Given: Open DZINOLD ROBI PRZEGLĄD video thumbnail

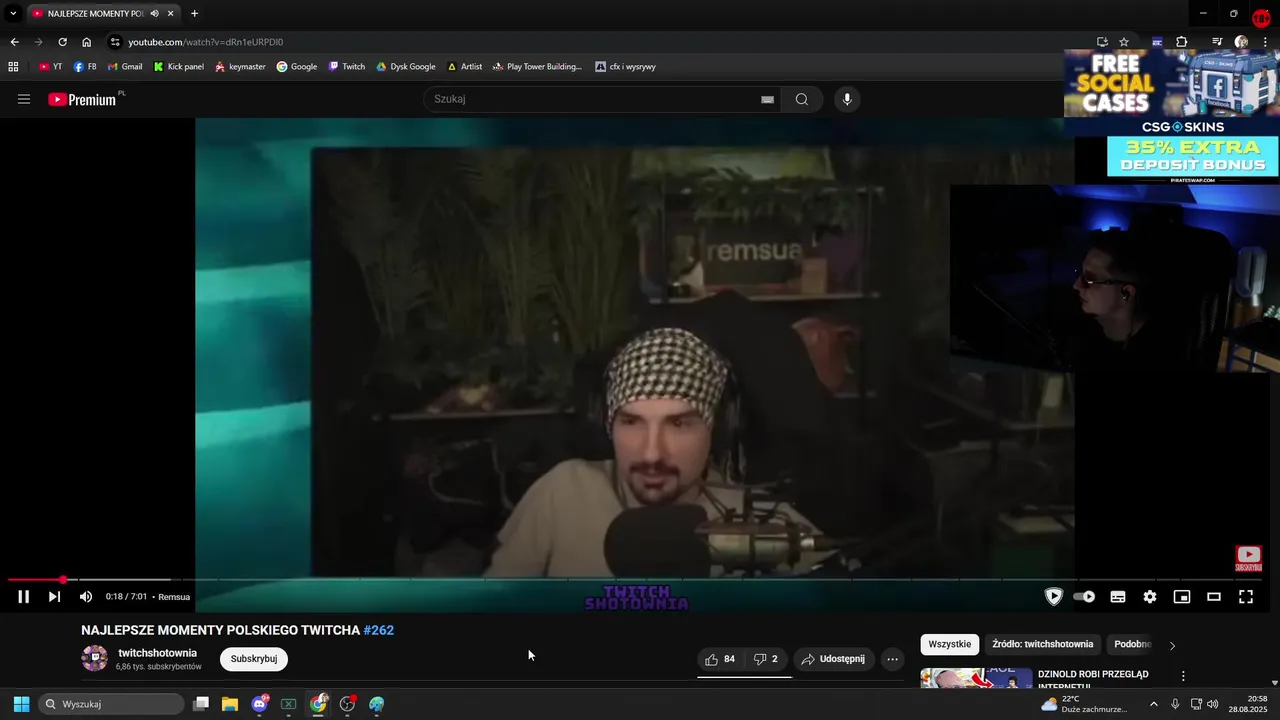Looking at the screenshot, I should (976, 678).
